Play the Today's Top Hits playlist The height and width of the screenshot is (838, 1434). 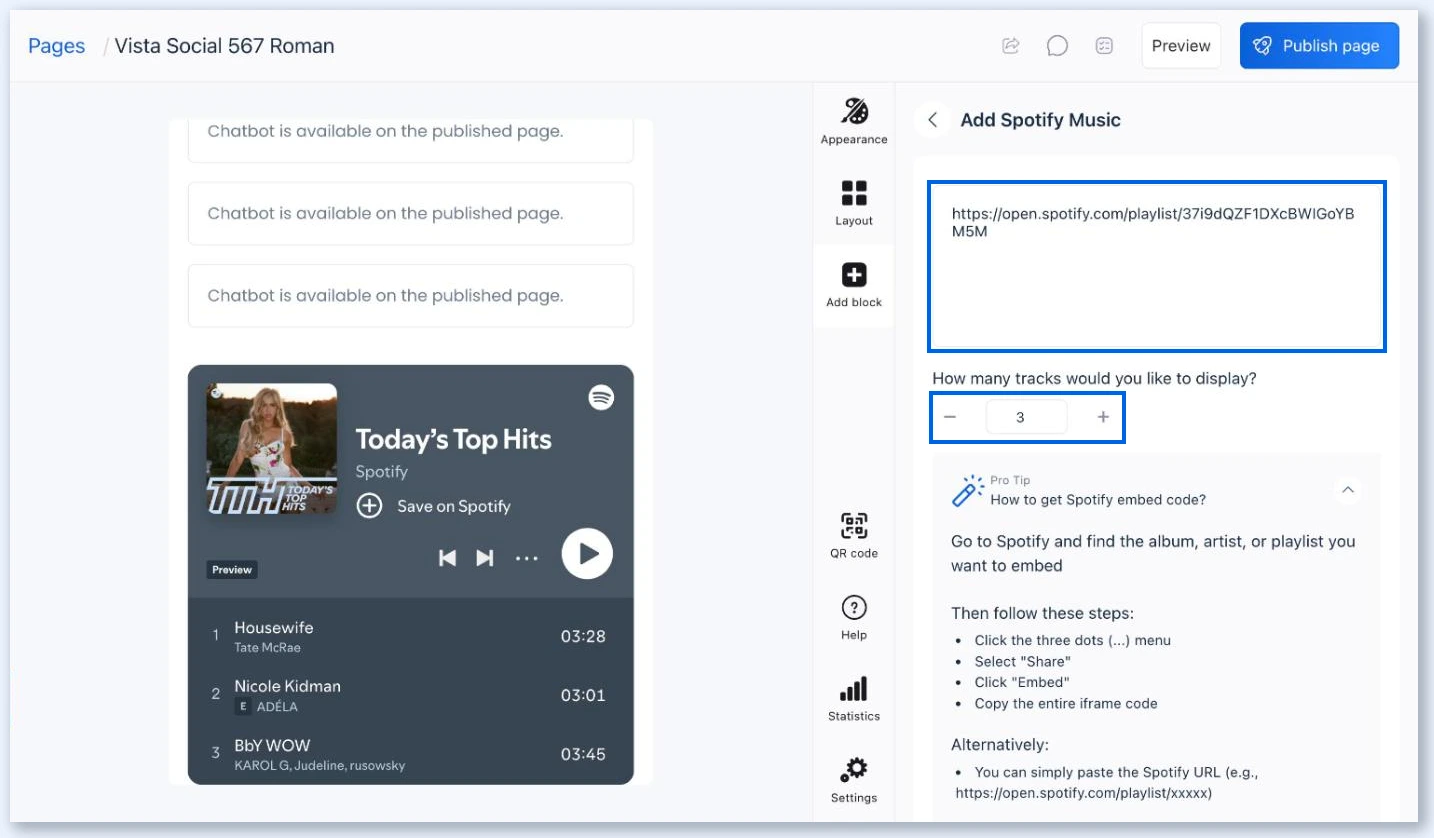pyautogui.click(x=587, y=554)
